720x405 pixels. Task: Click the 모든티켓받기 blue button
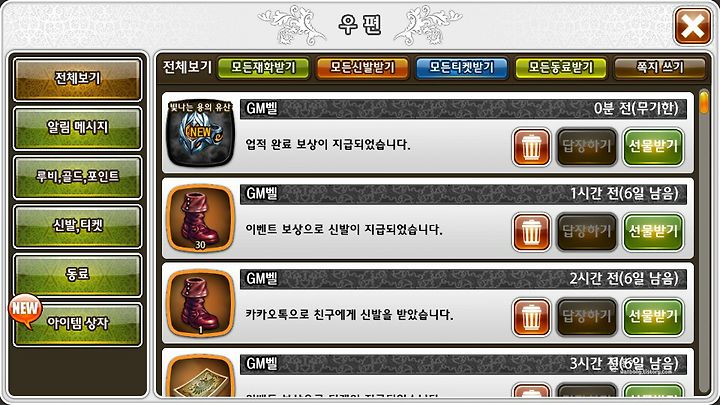pos(461,68)
